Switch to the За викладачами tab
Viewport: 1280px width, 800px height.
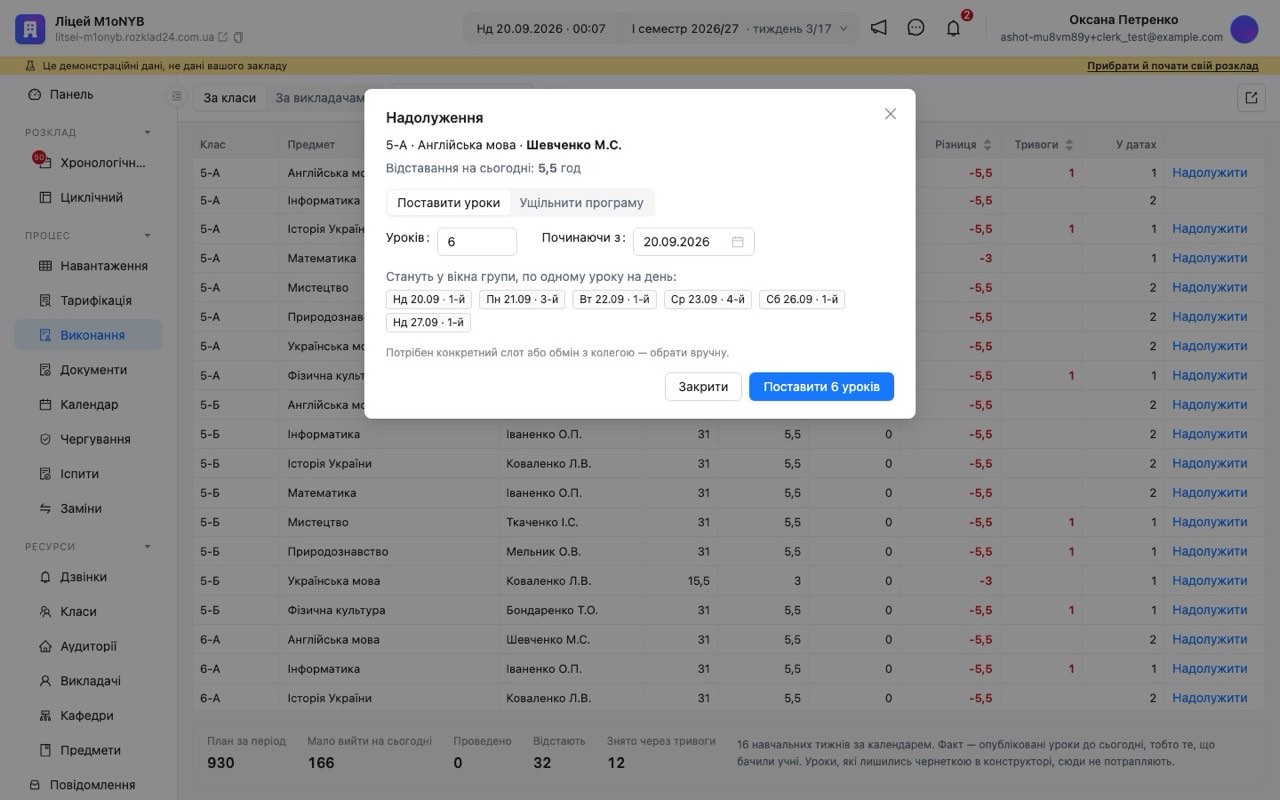tap(323, 98)
